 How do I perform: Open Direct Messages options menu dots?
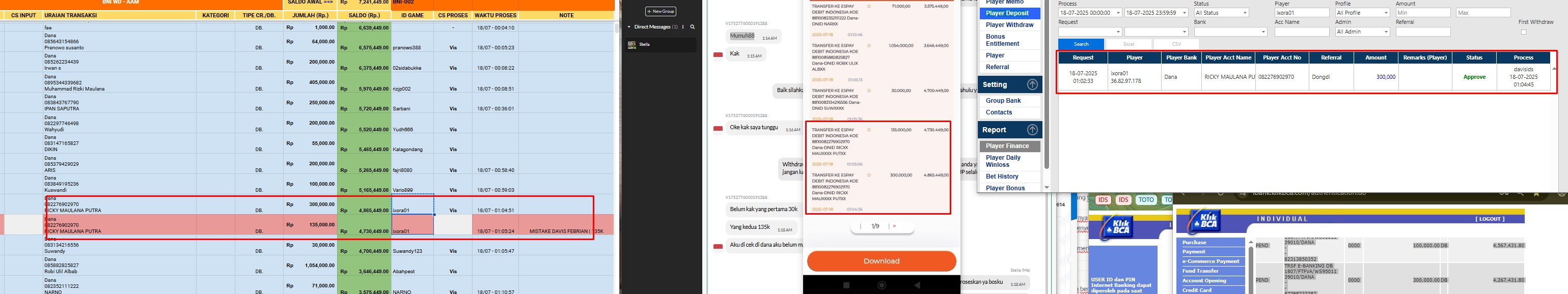683,27
